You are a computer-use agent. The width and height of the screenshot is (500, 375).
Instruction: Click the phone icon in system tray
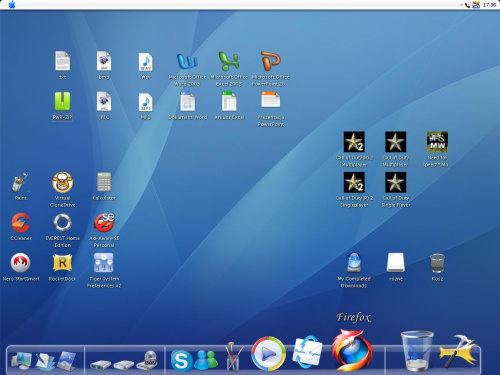468,5
